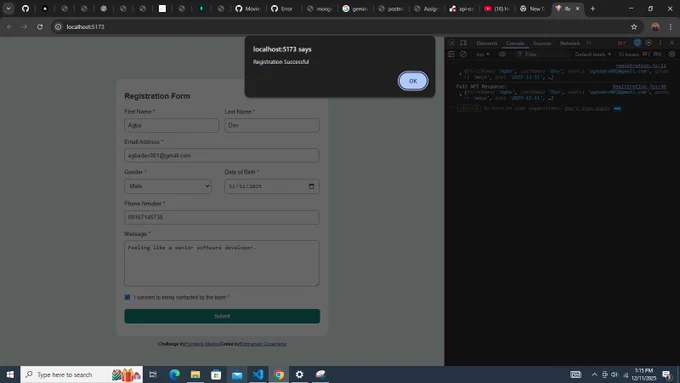Open Visual Studio Code from the taskbar
Image resolution: width=680 pixels, height=383 pixels.
coord(258,374)
